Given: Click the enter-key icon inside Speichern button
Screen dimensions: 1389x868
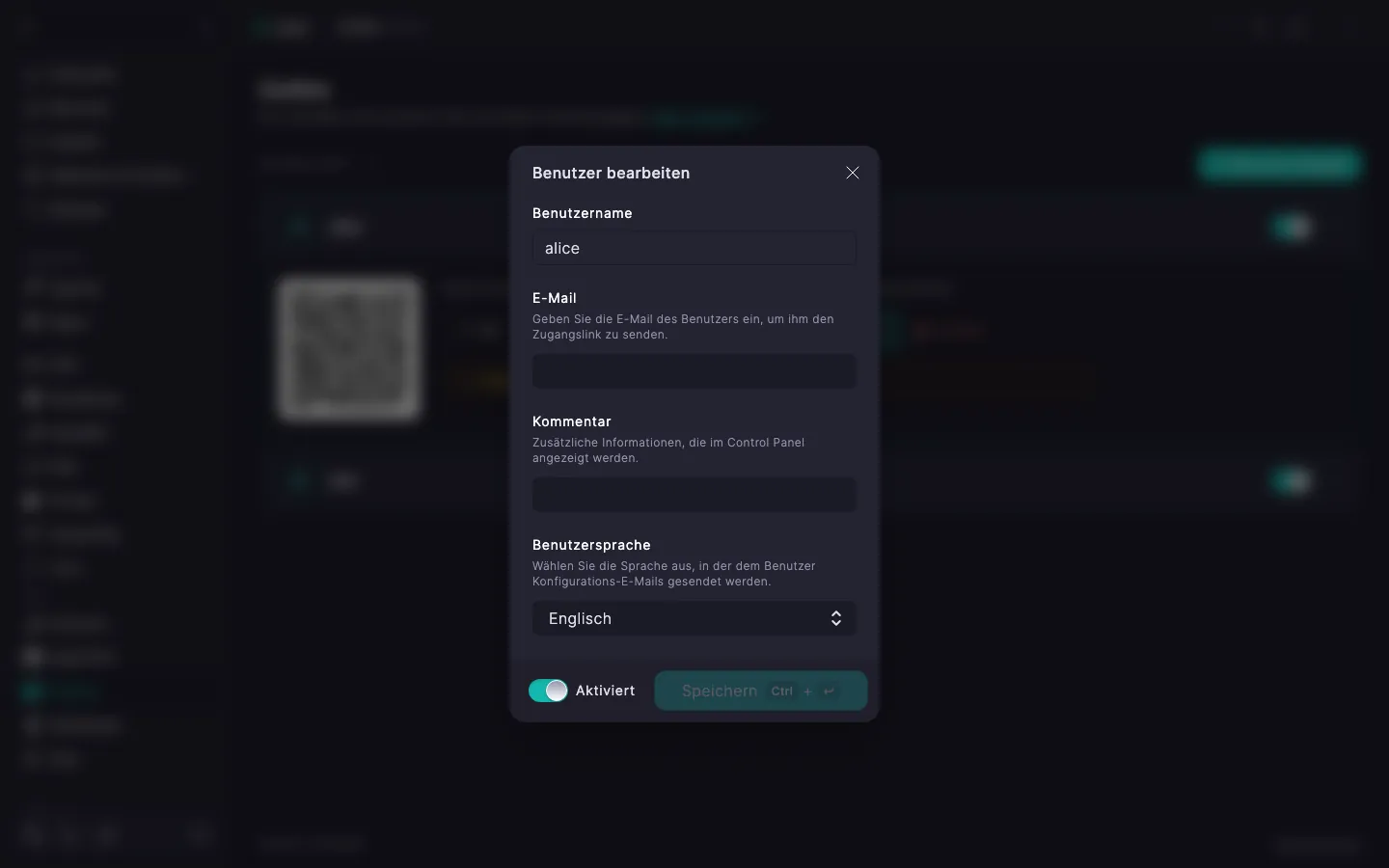Looking at the screenshot, I should click(x=829, y=691).
